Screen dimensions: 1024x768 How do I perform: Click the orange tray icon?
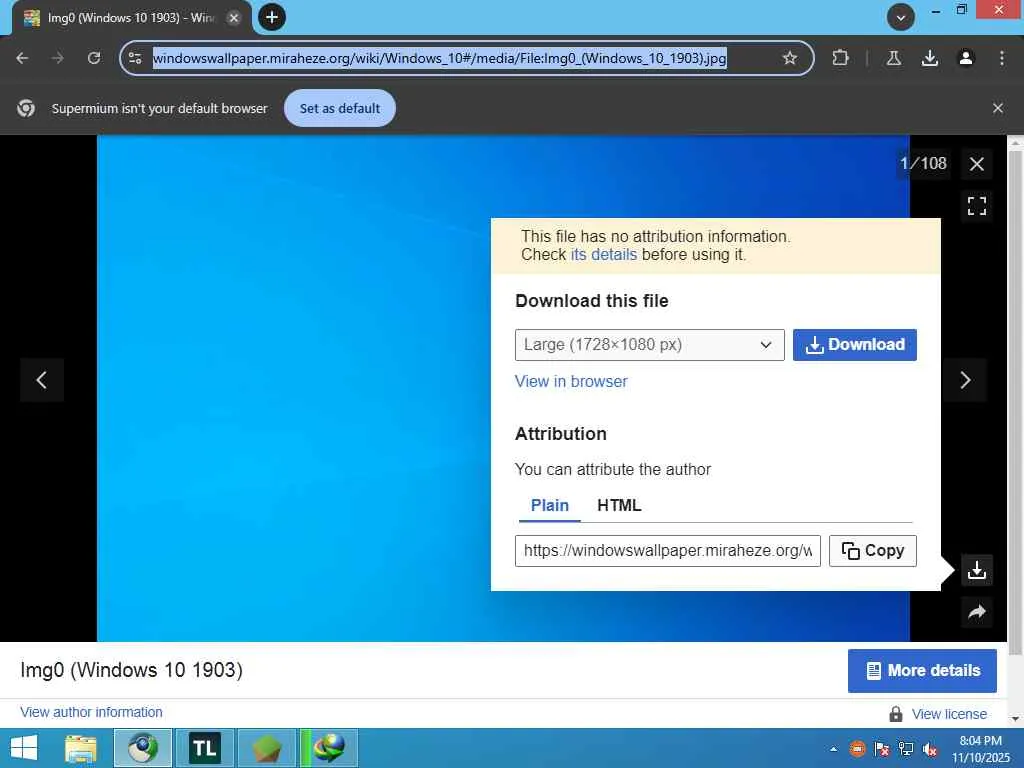pos(857,749)
